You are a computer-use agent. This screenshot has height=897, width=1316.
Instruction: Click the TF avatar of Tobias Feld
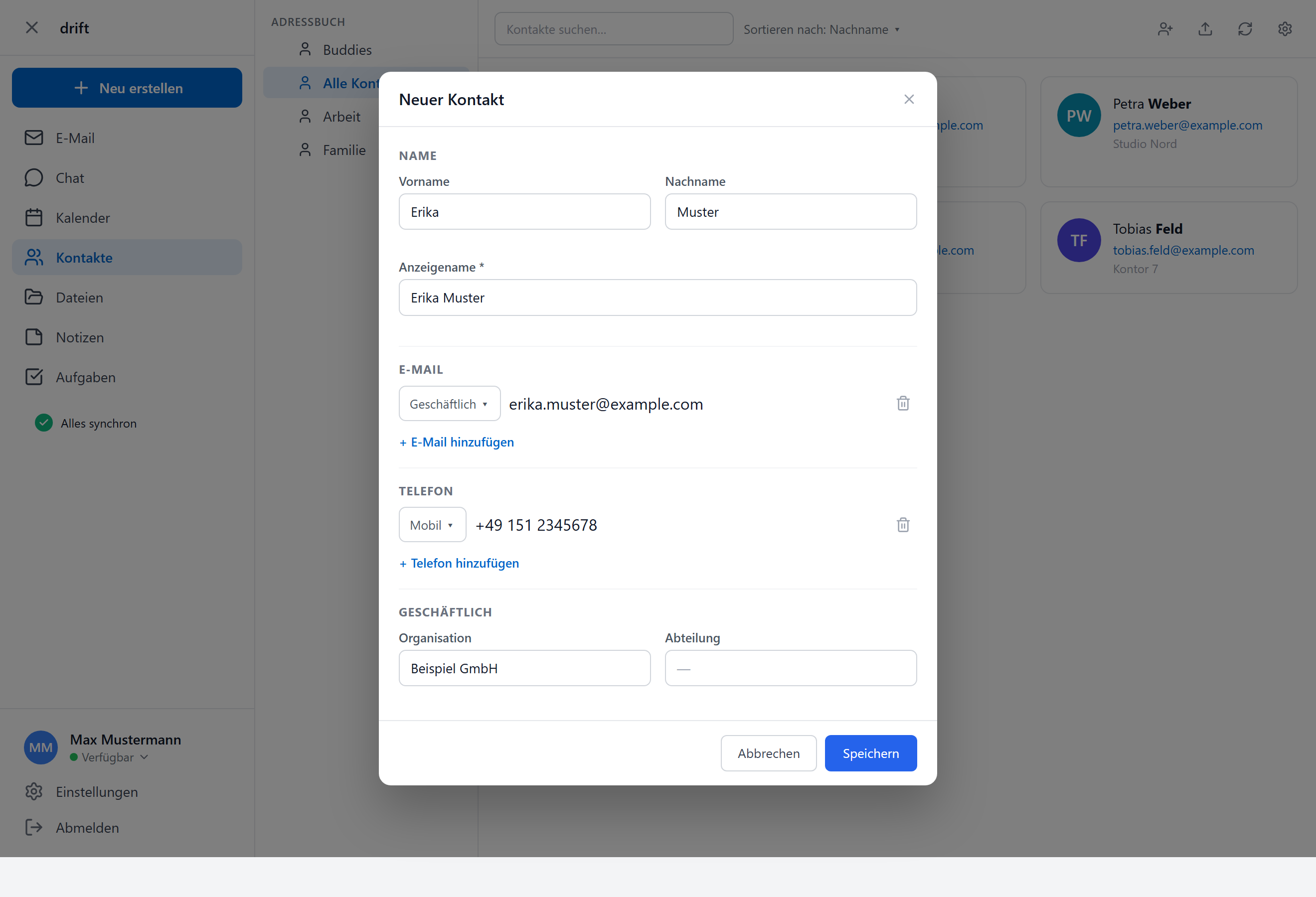1079,240
